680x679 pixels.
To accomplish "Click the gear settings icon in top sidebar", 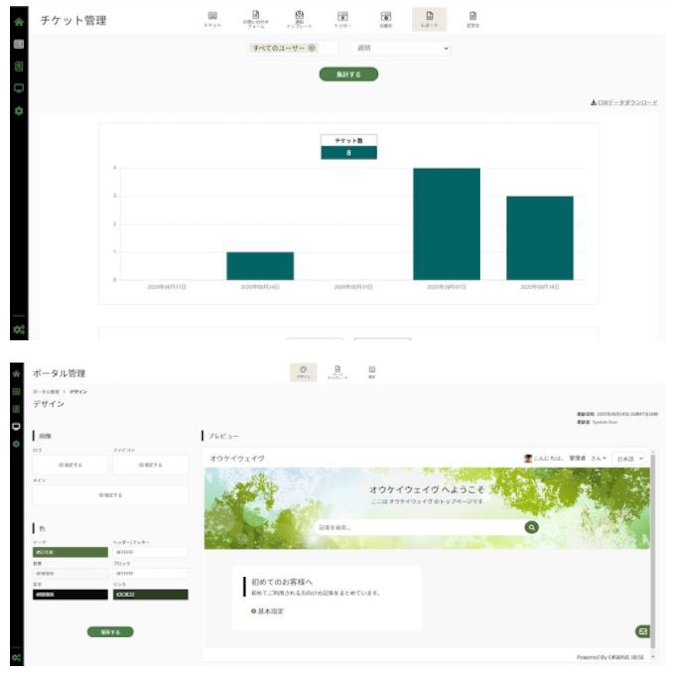I will [17, 109].
